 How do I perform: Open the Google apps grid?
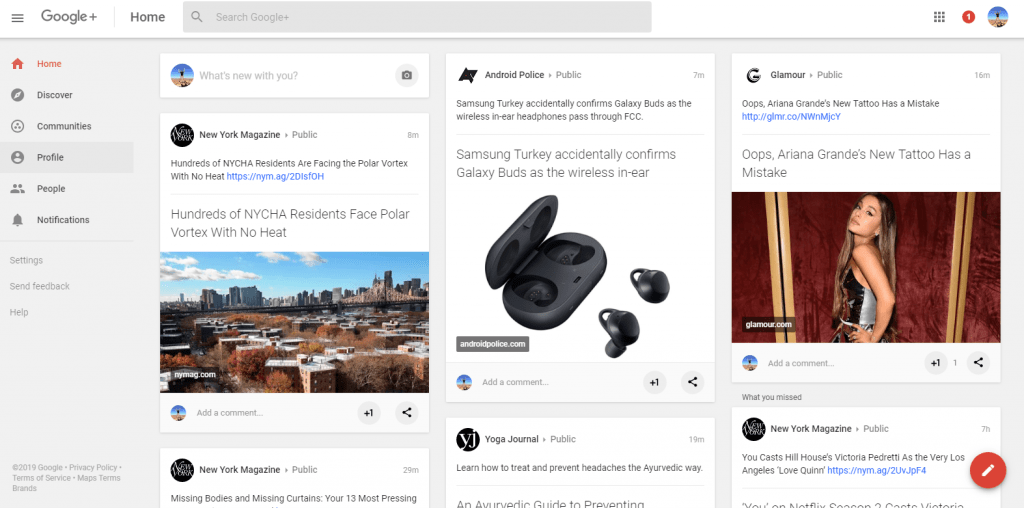pos(939,17)
